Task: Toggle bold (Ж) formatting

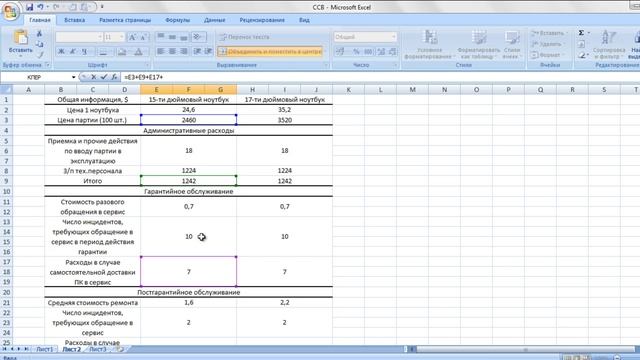Action: (61, 51)
